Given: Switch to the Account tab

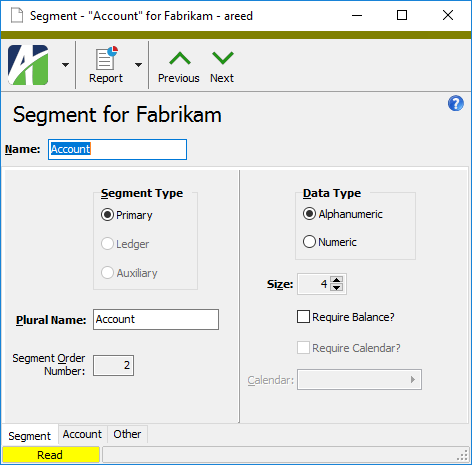Looking at the screenshot, I should (x=82, y=434).
